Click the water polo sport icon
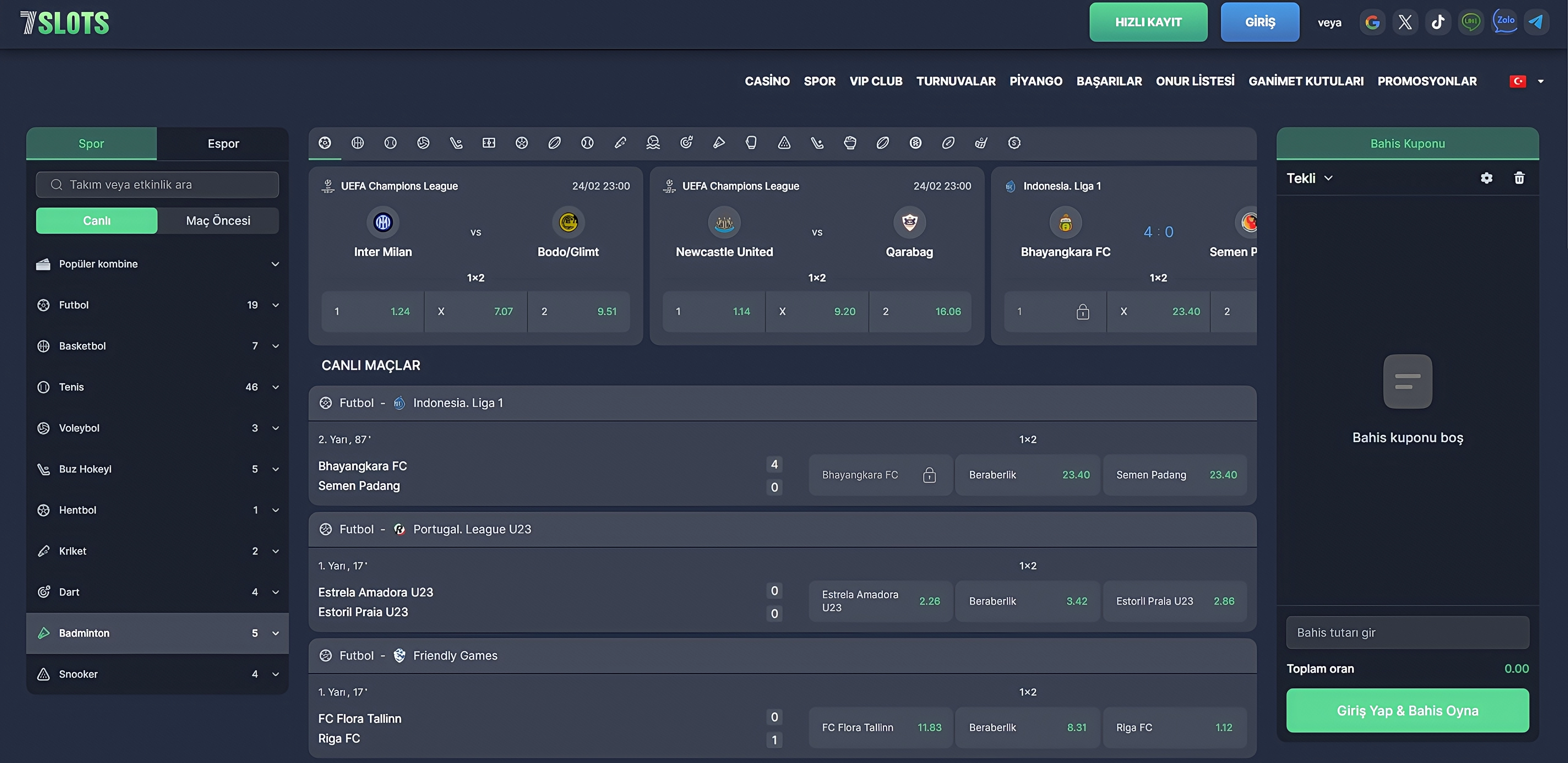This screenshot has width=1568, height=763. click(653, 143)
